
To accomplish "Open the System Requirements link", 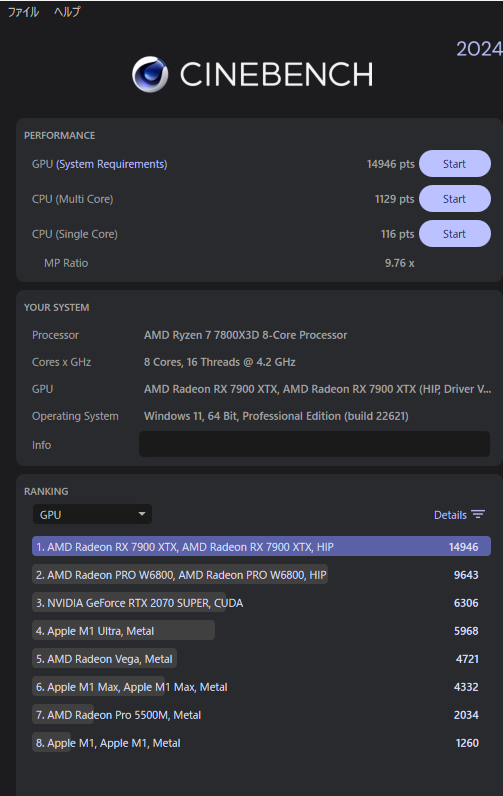I will pyautogui.click(x=112, y=164).
